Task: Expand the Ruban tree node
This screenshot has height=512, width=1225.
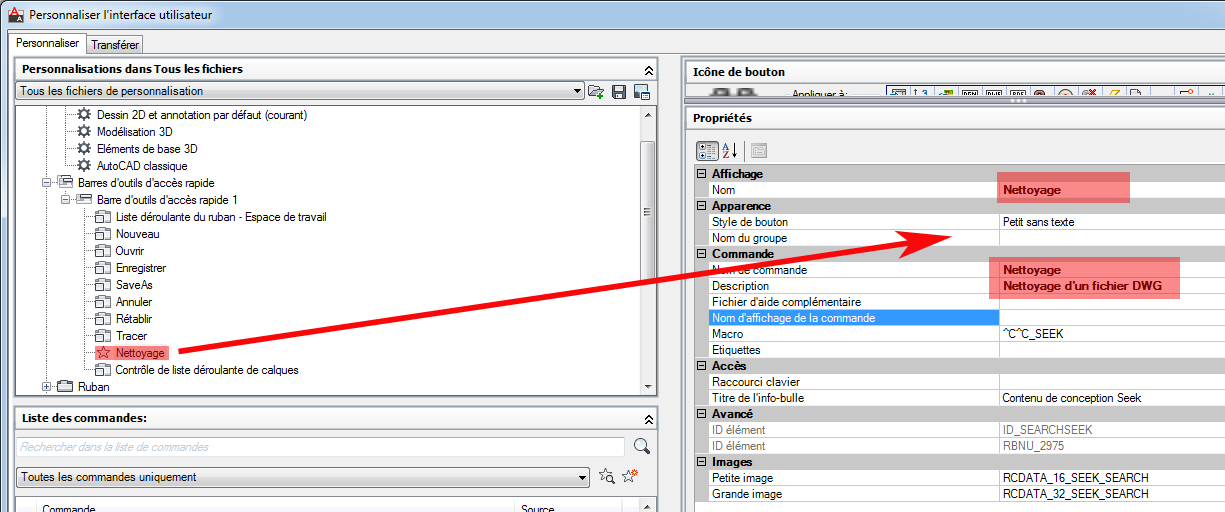Action: [47, 387]
